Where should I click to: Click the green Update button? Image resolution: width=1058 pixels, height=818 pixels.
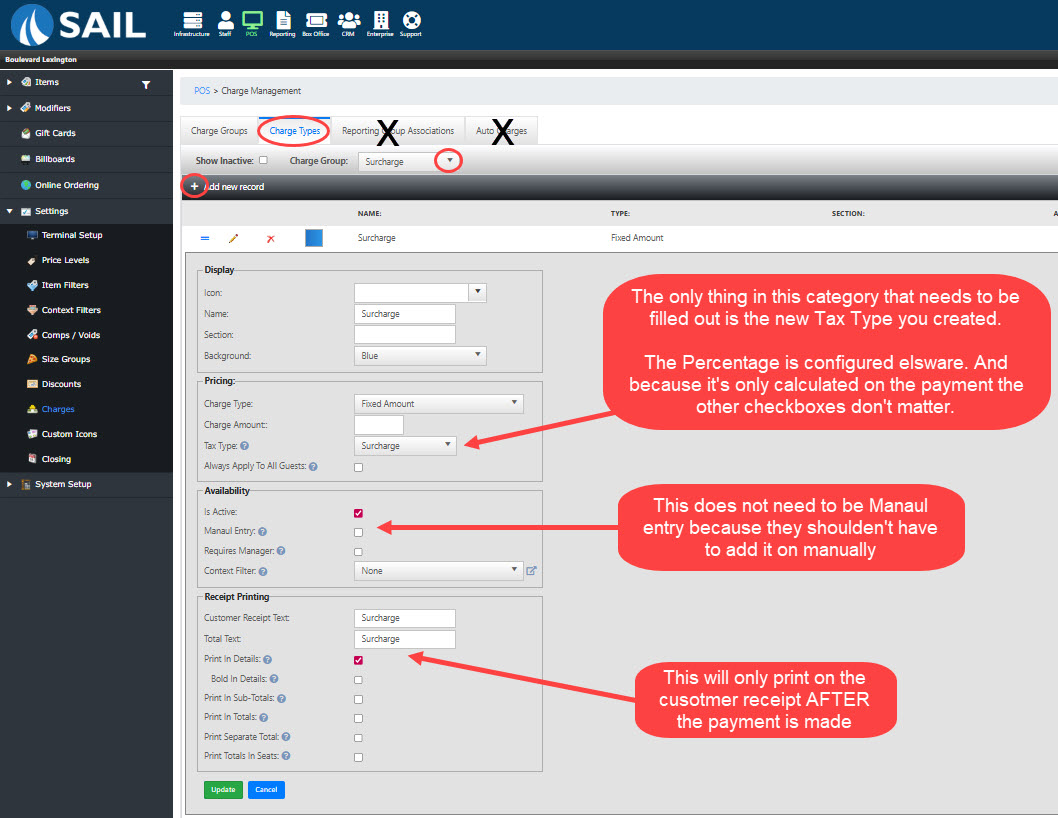coord(223,790)
